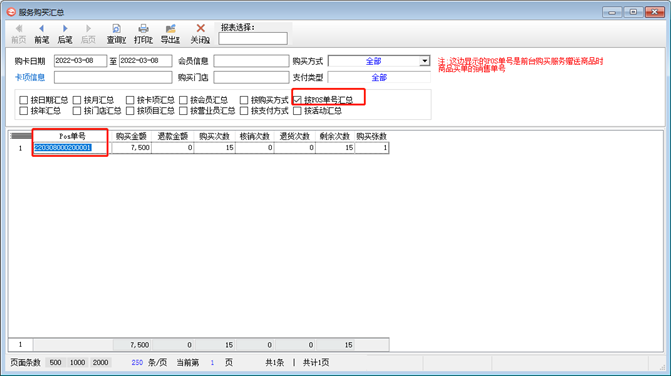Viewport: 671px width, 376px height.
Task: Click 购卡日期 end date field
Action: coord(145,61)
